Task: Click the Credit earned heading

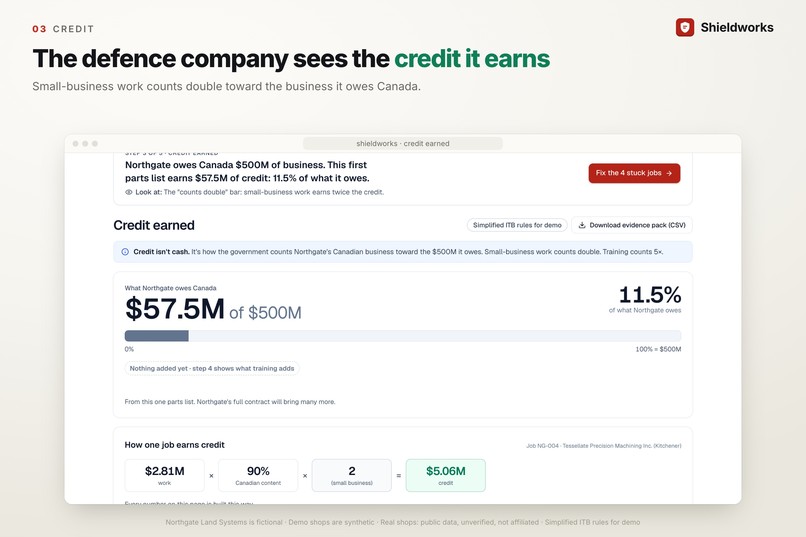Action: [x=154, y=225]
